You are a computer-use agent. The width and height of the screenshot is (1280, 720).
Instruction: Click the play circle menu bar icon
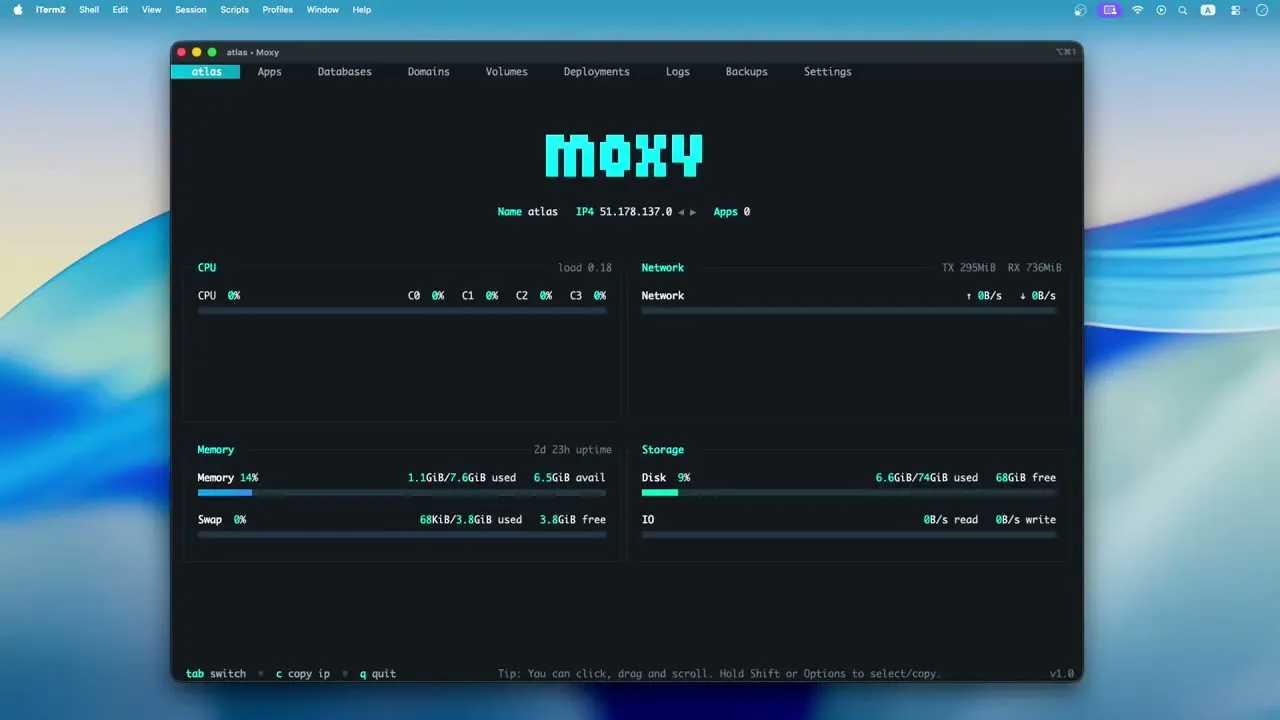(1161, 10)
